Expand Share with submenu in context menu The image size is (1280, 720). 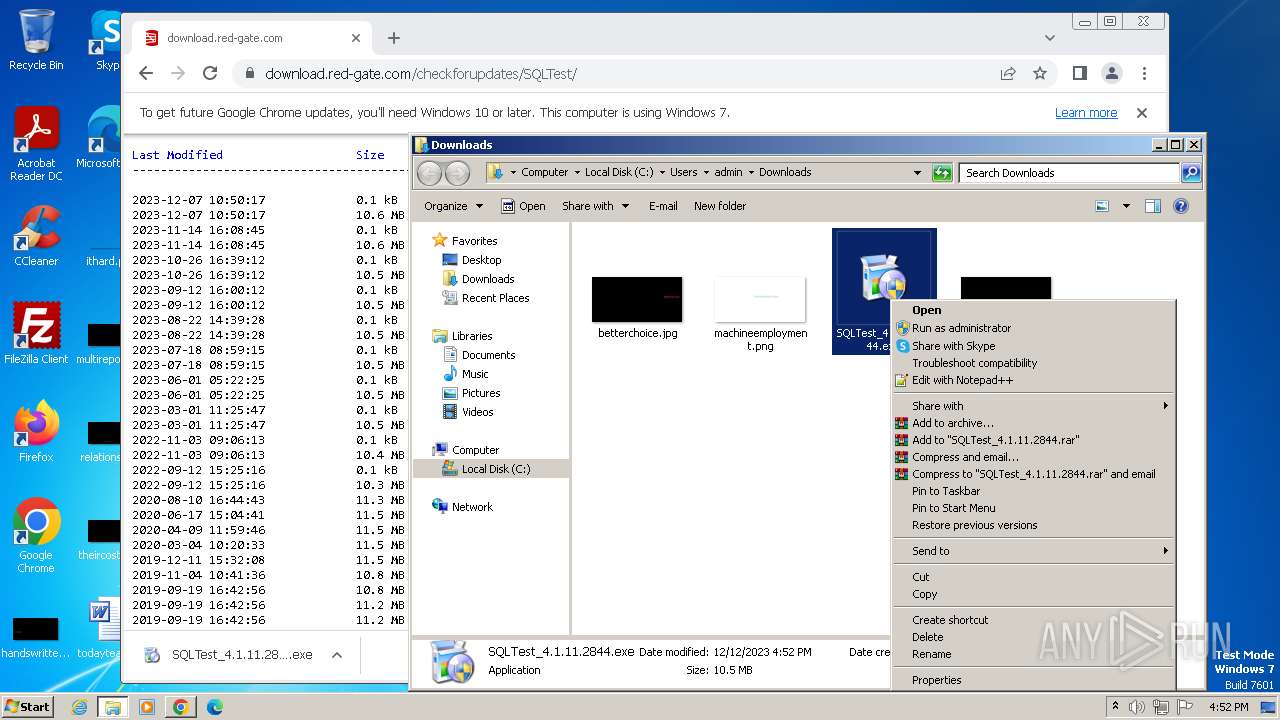tap(1033, 406)
